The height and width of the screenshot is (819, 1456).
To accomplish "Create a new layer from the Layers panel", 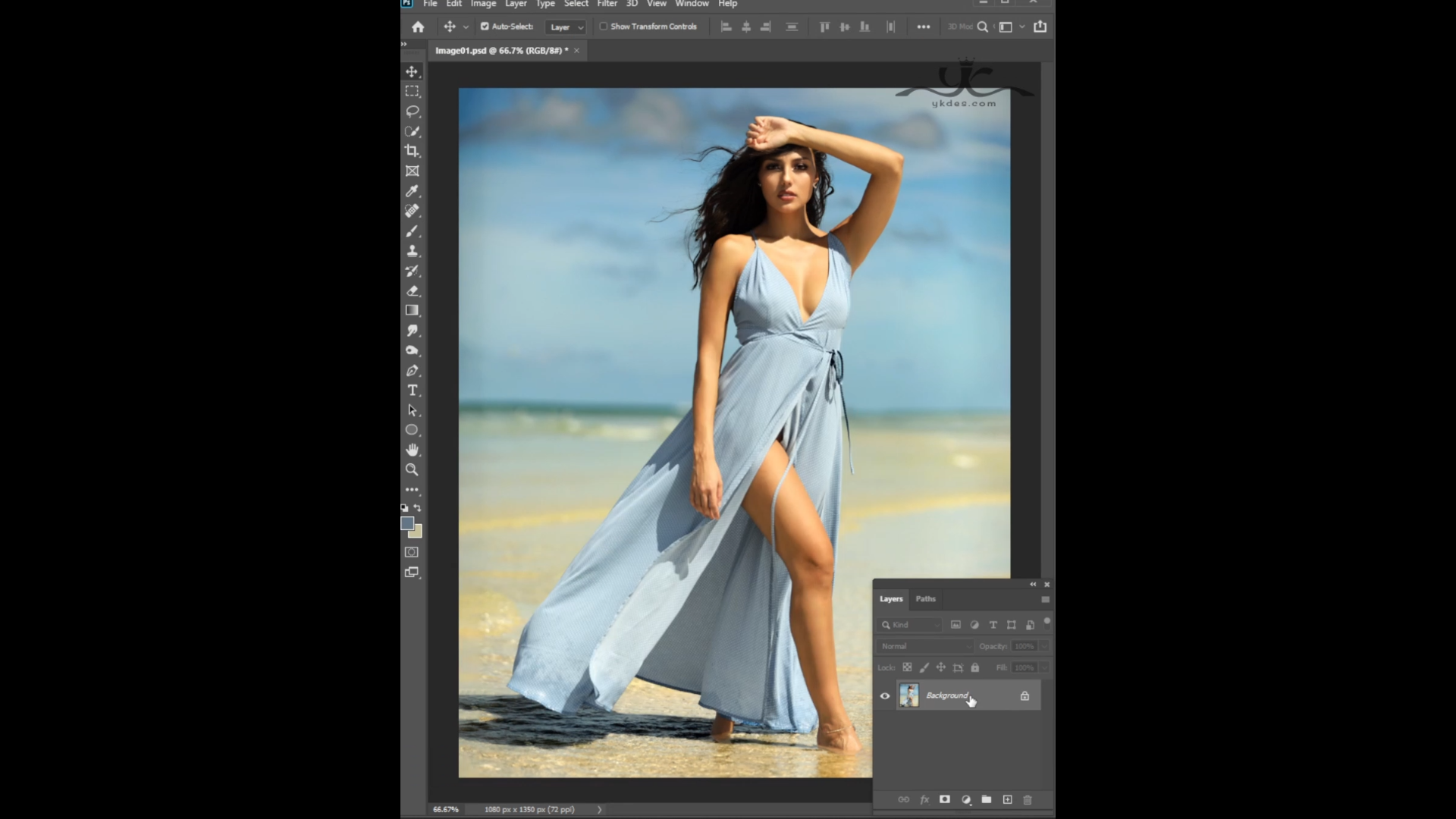I will click(1007, 799).
